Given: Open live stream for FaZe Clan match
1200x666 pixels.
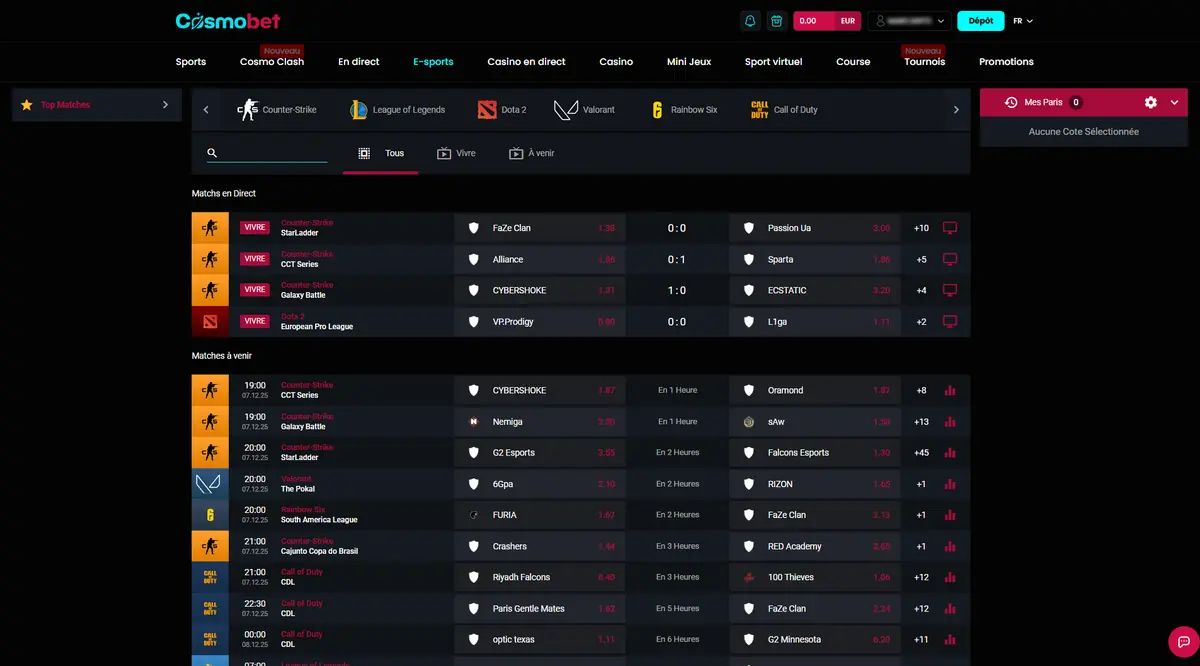Looking at the screenshot, I should pos(950,228).
